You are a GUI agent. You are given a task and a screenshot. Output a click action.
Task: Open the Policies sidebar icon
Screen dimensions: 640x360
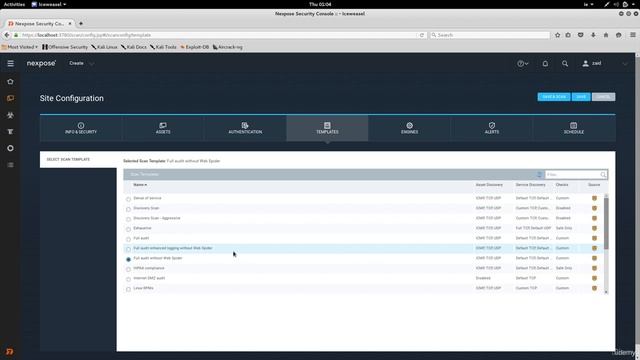click(10, 131)
